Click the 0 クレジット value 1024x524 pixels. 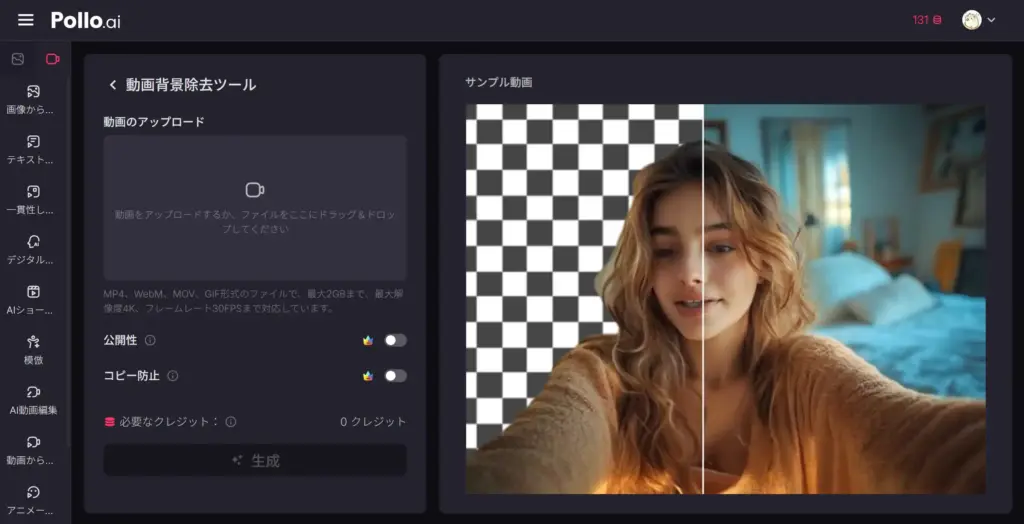click(x=373, y=422)
